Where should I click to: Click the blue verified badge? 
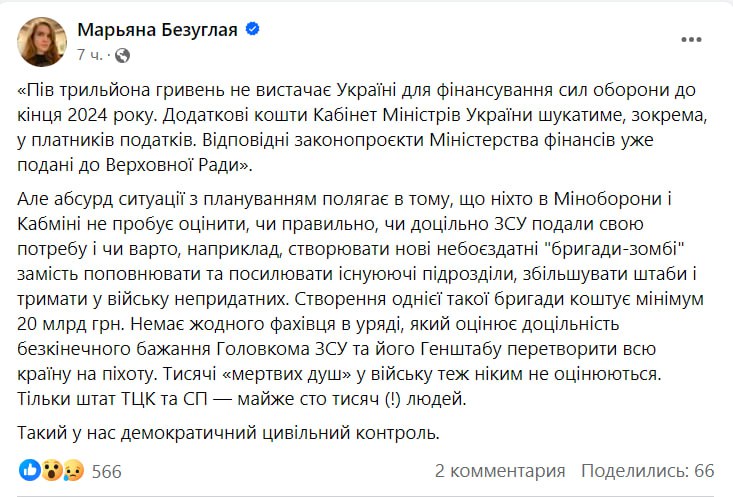pyautogui.click(x=253, y=30)
